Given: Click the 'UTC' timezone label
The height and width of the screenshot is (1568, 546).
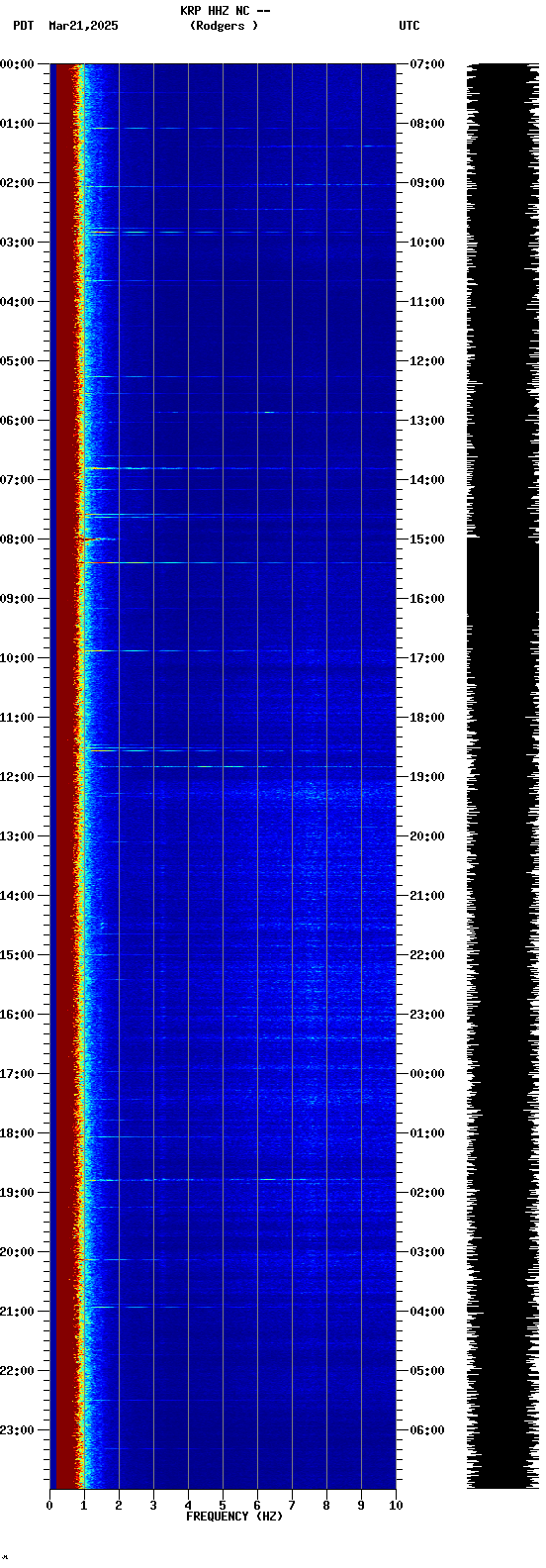Looking at the screenshot, I should point(409,26).
